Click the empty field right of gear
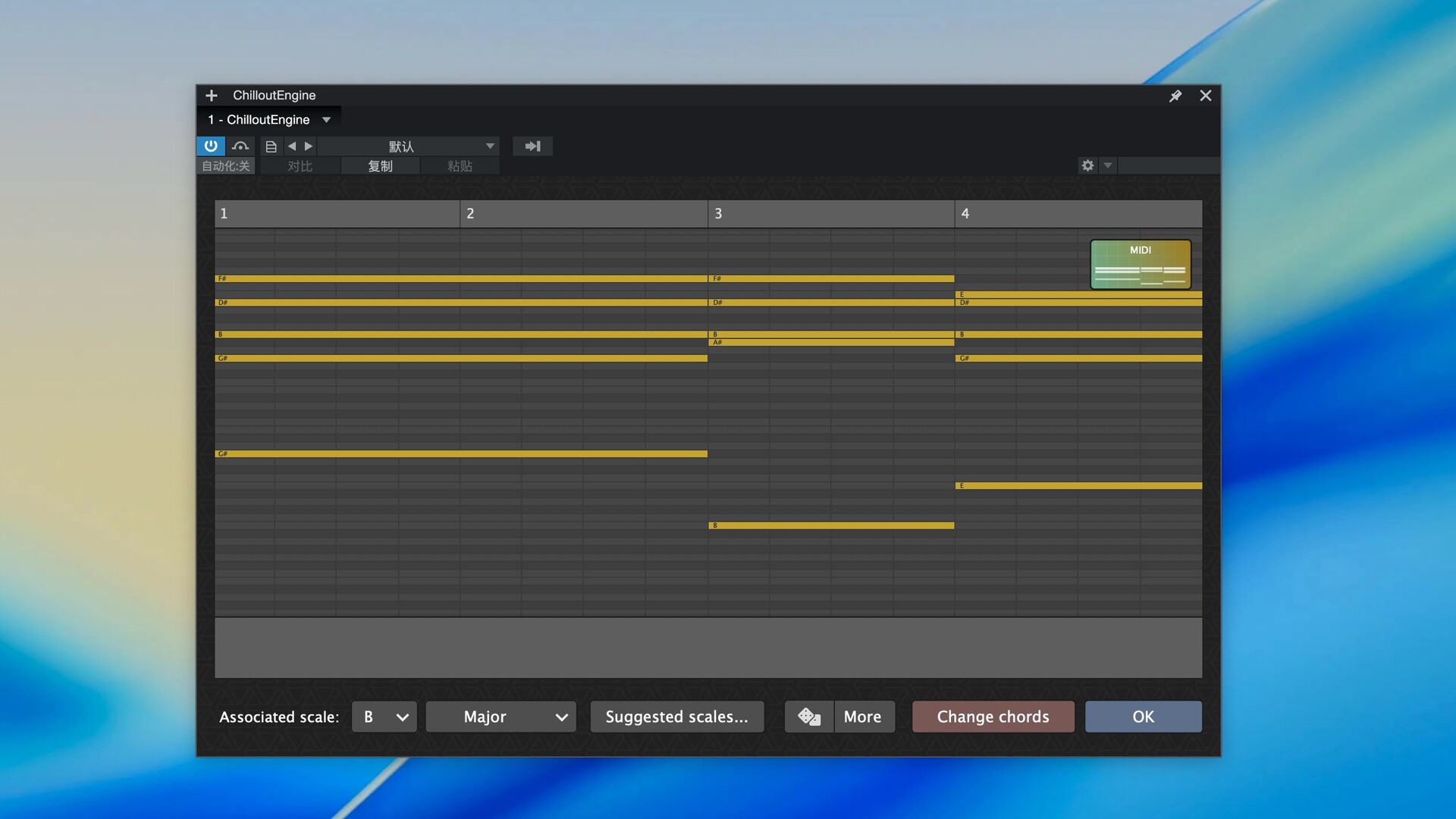The width and height of the screenshot is (1456, 819). point(1169,165)
